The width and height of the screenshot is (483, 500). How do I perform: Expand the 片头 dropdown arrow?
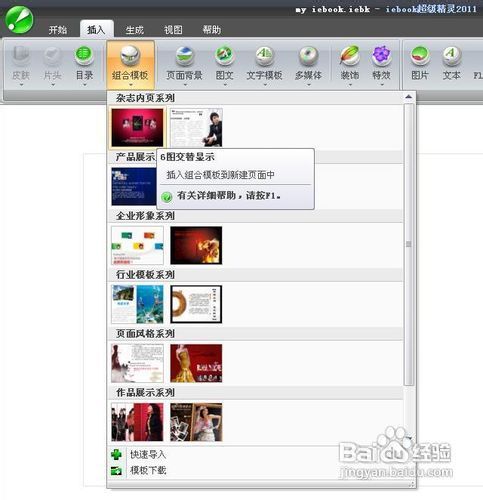pos(53,85)
